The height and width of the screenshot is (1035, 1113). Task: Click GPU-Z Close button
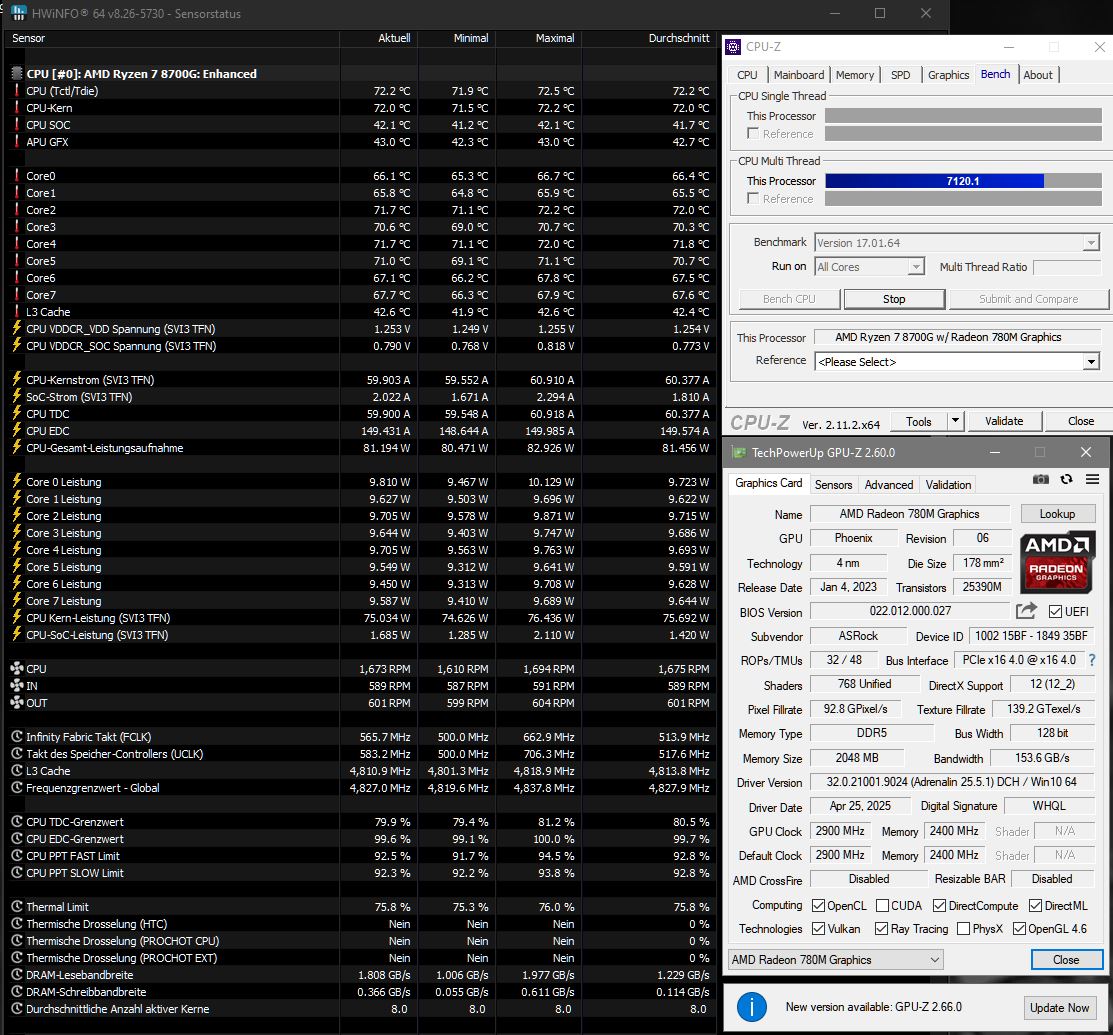click(x=1066, y=959)
